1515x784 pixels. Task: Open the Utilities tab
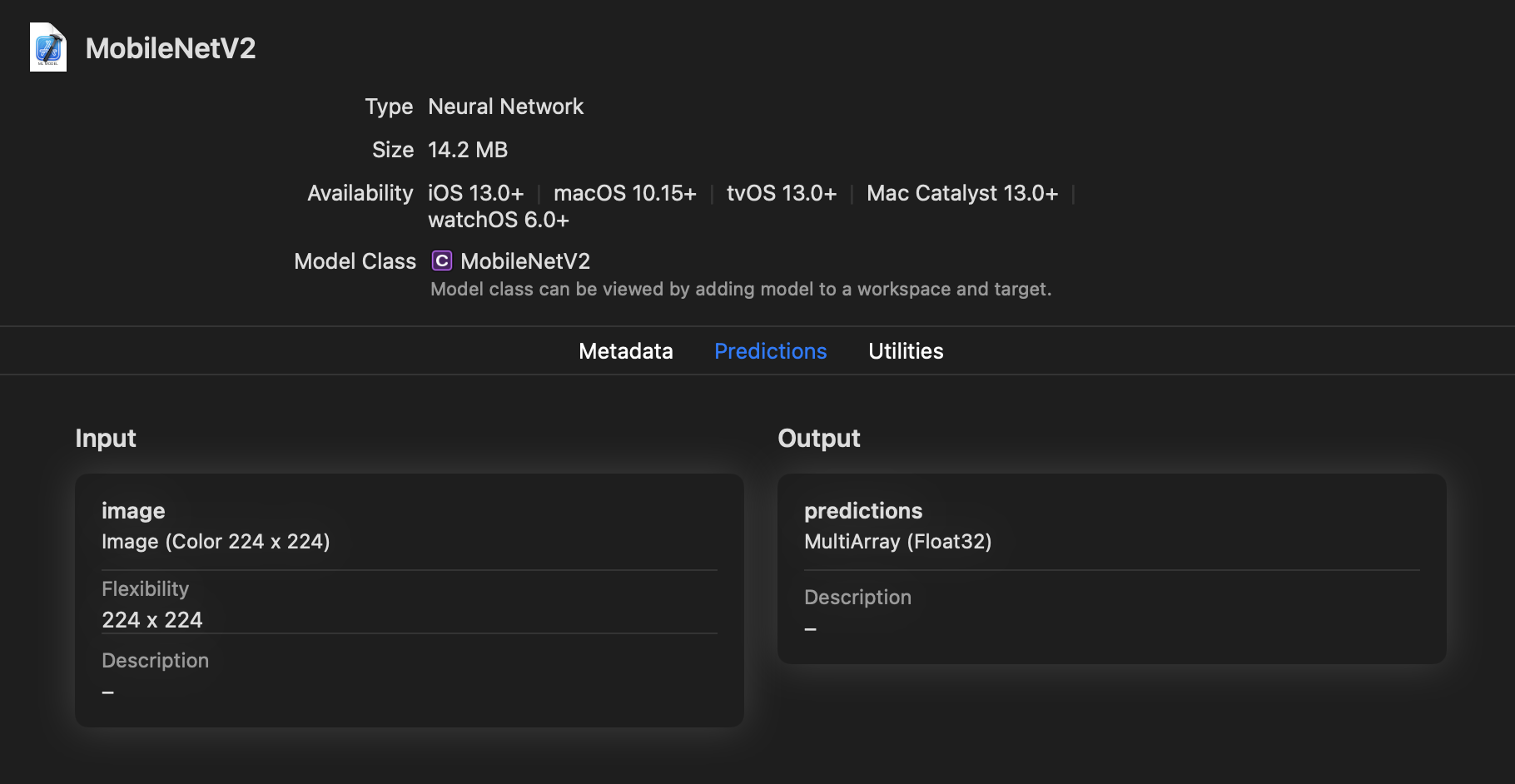[x=906, y=351]
